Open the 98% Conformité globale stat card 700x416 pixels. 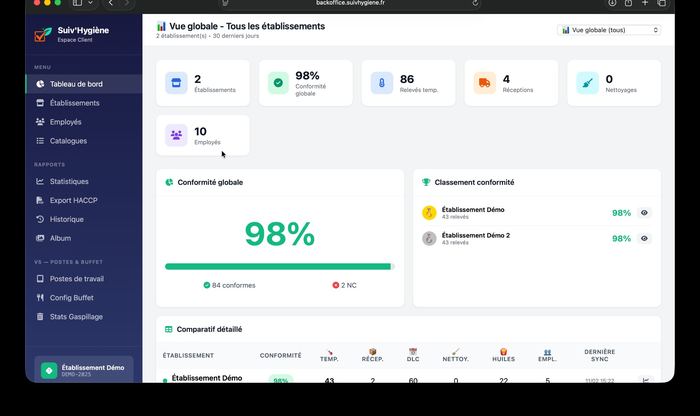click(x=306, y=83)
